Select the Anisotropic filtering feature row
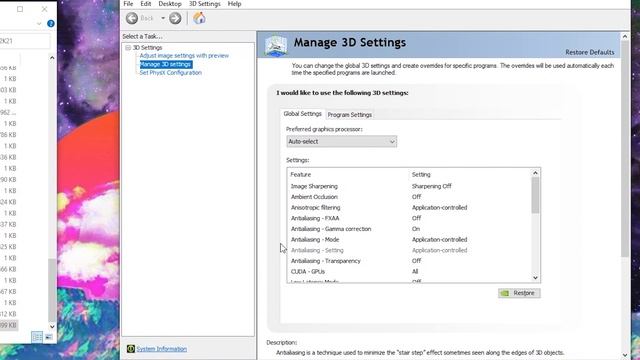Viewport: 640px width, 360px height. 409,207
